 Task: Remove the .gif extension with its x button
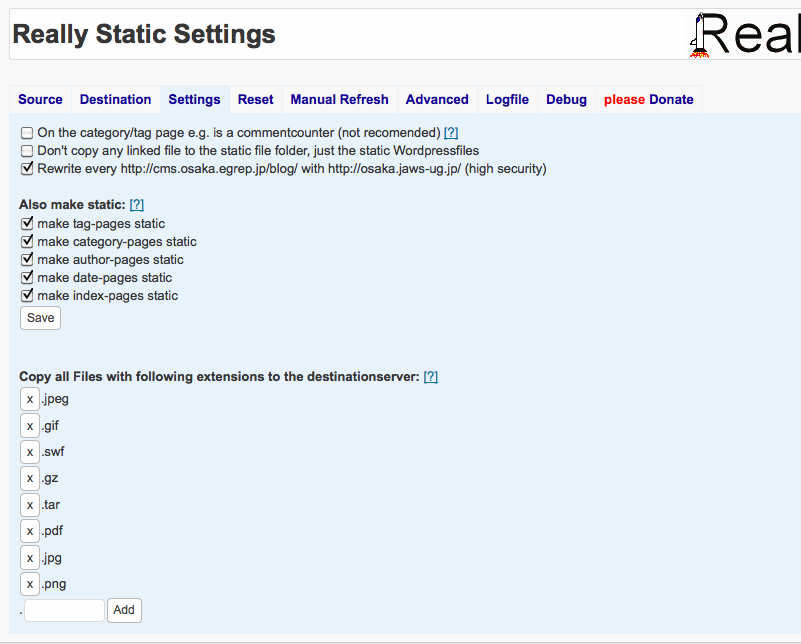tap(30, 425)
